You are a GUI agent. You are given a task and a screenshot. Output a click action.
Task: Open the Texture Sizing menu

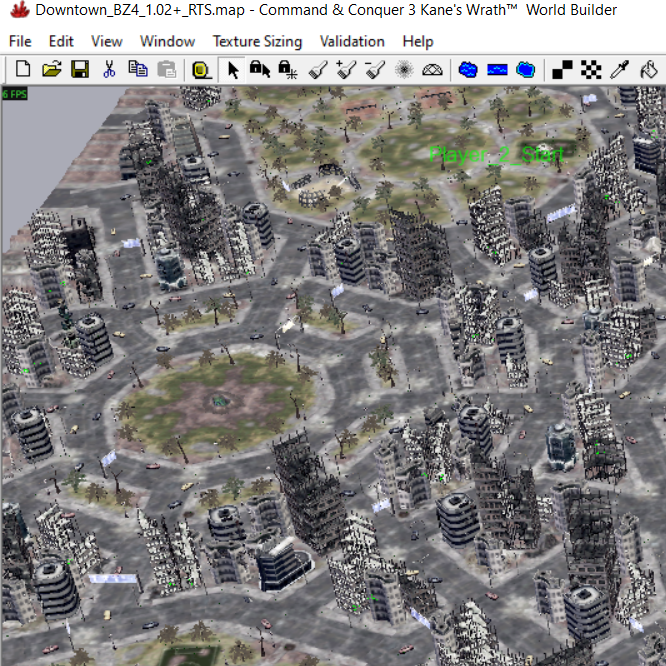(257, 41)
